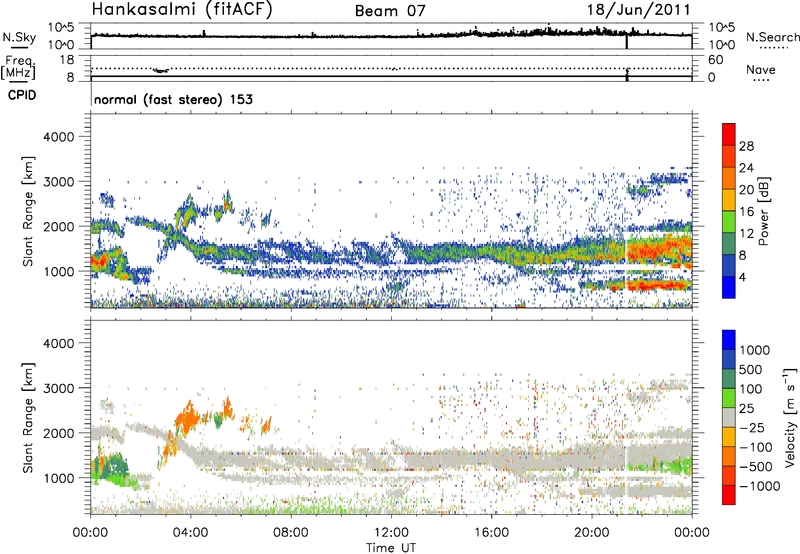Click the CPID label
The image size is (800, 554).
tap(22, 95)
